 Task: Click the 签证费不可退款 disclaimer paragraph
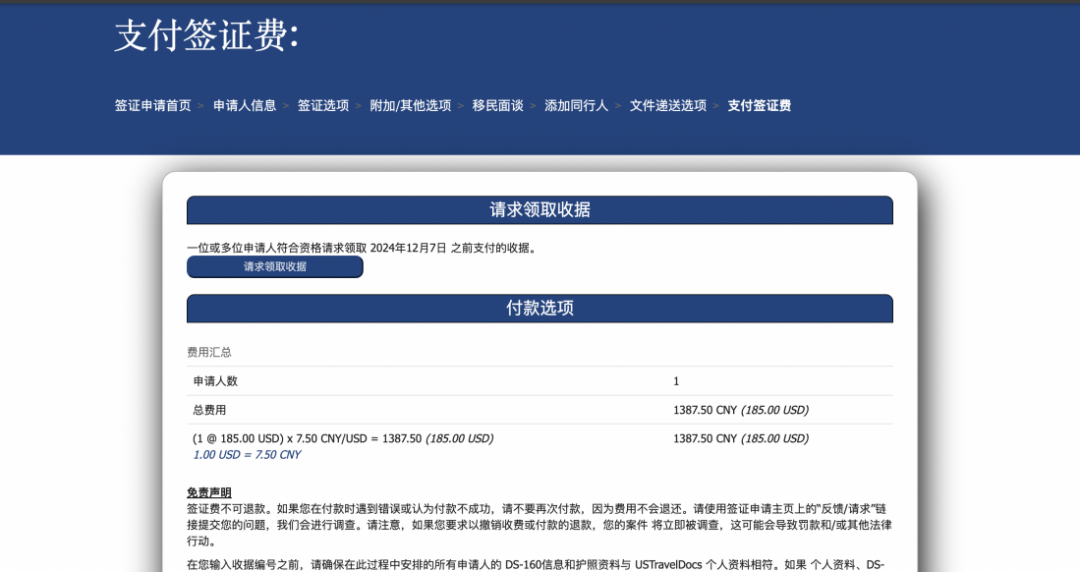[539, 525]
